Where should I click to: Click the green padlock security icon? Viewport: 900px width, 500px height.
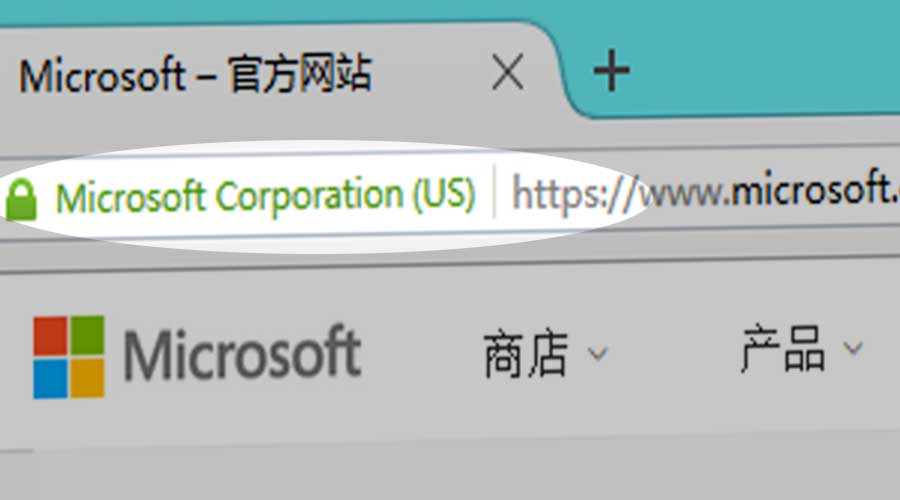(x=21, y=199)
